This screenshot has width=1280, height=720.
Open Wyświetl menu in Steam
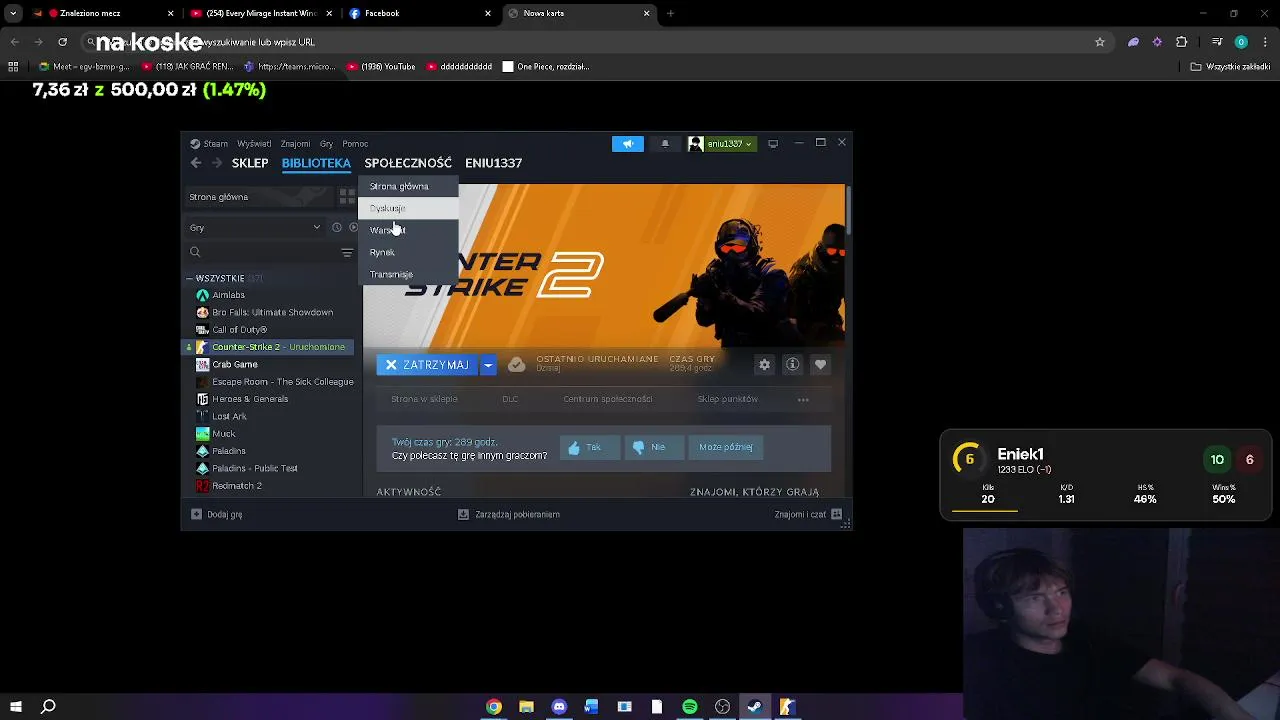tap(254, 144)
